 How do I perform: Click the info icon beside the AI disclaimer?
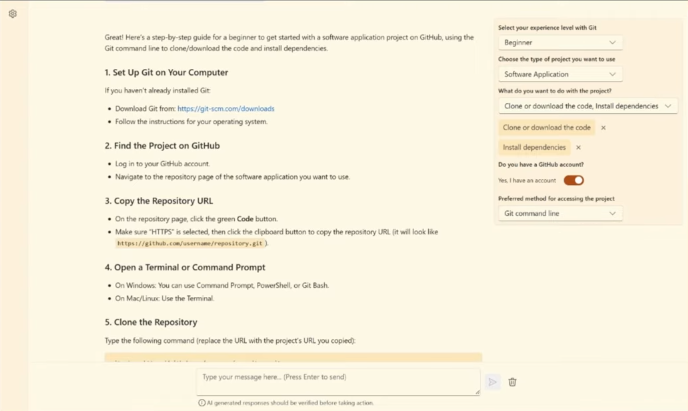click(x=202, y=402)
